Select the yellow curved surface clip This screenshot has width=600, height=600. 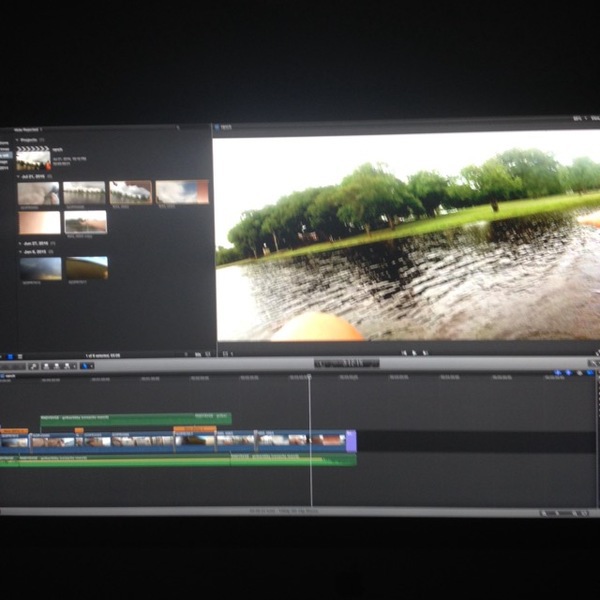tap(87, 268)
